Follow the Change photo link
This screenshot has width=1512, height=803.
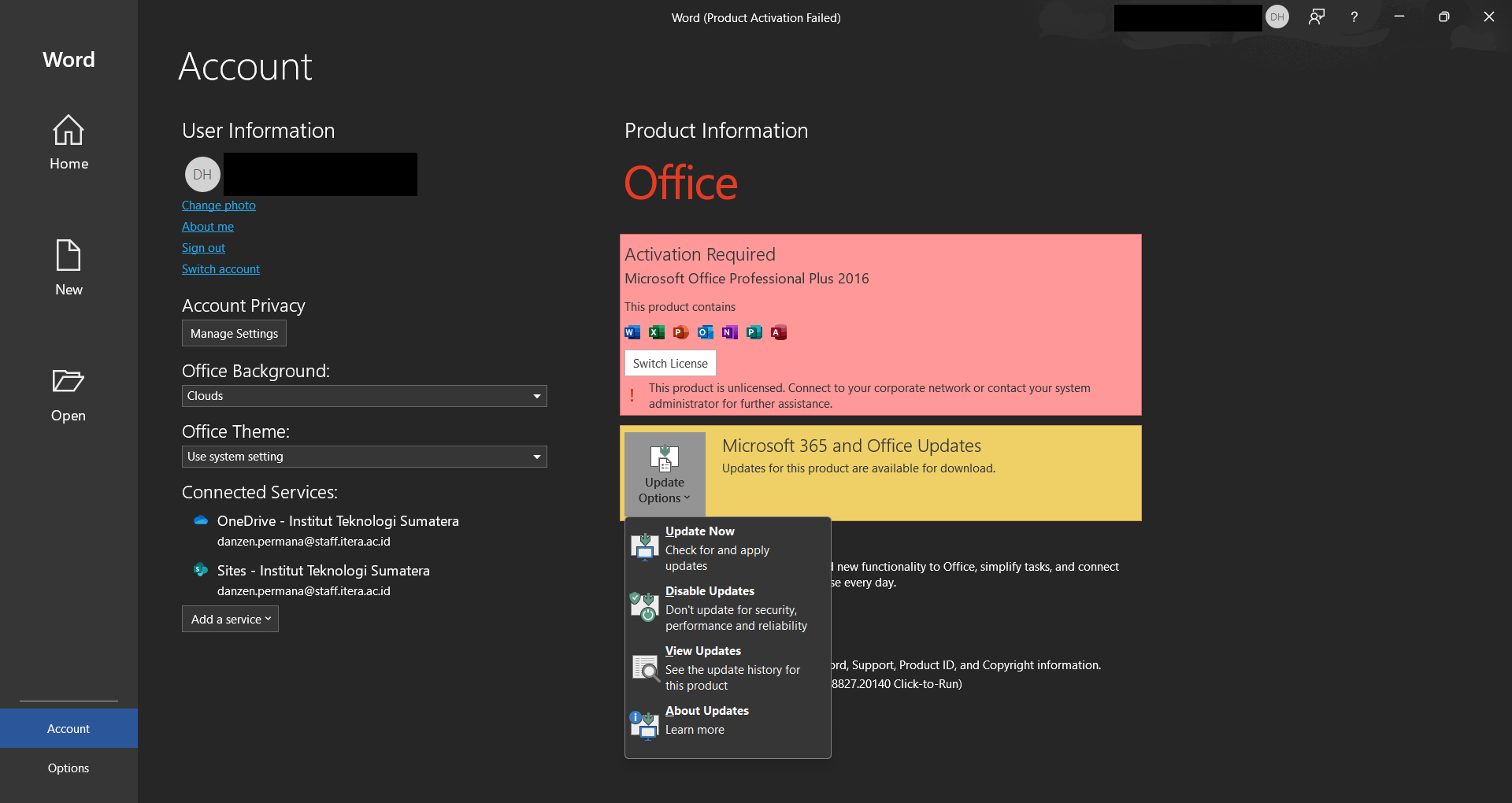point(219,205)
